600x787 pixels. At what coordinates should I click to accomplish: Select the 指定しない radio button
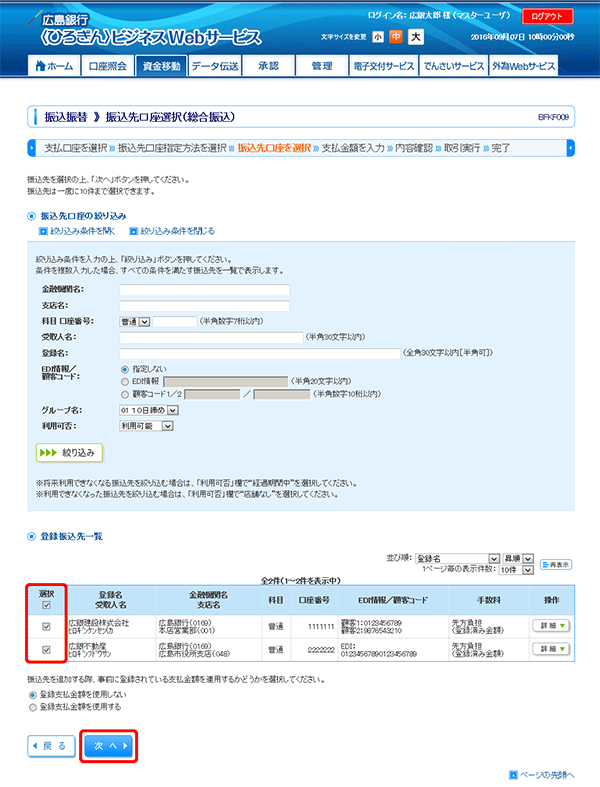(125, 369)
